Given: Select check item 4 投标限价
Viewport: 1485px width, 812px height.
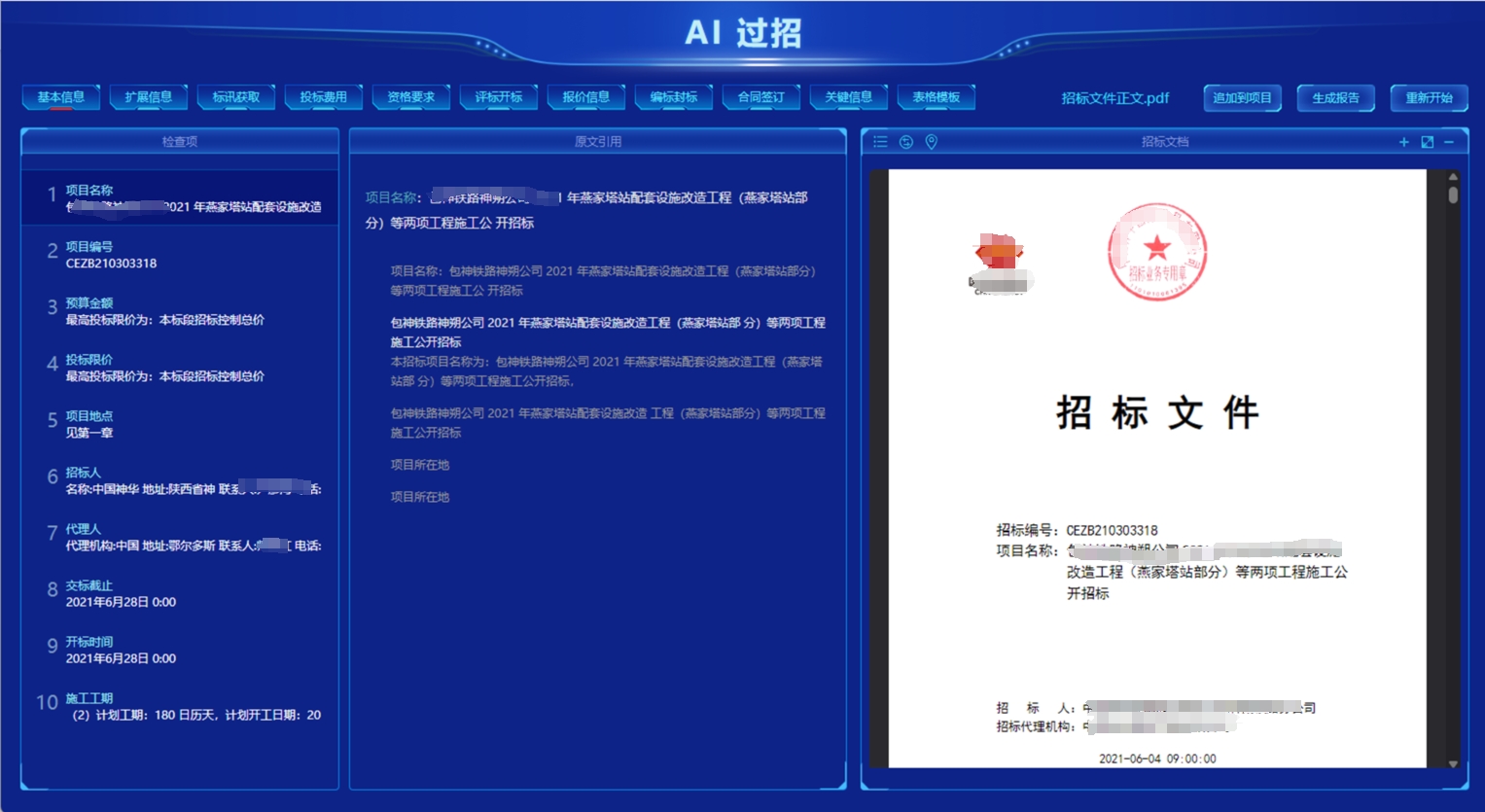Looking at the screenshot, I should coord(180,368).
